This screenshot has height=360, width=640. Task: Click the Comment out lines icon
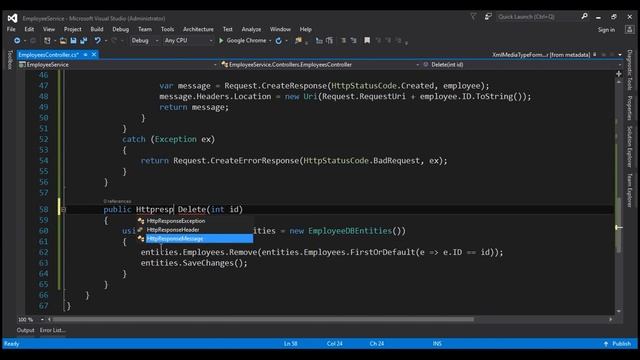[319, 40]
